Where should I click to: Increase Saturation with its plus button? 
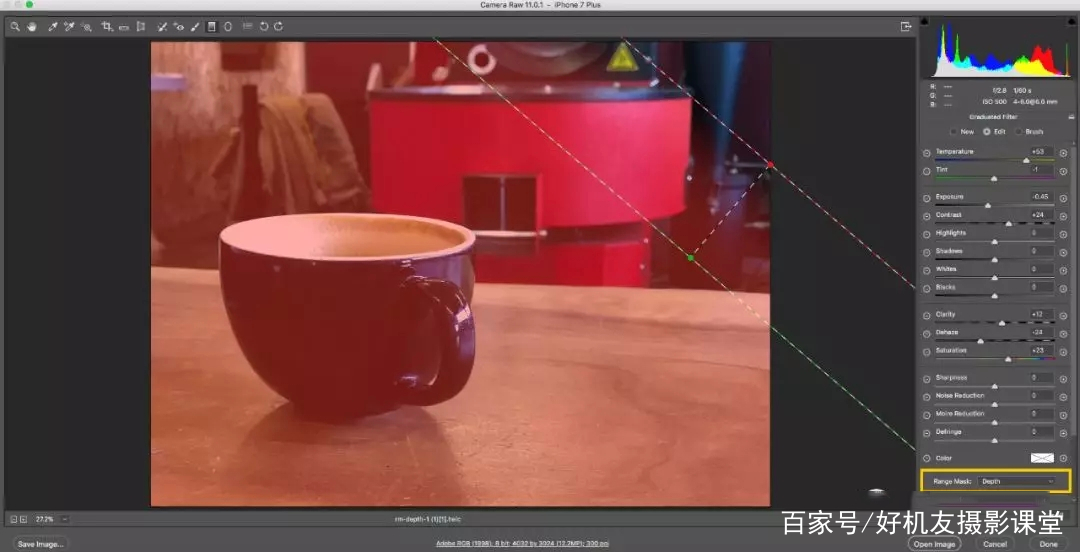[x=1063, y=351]
